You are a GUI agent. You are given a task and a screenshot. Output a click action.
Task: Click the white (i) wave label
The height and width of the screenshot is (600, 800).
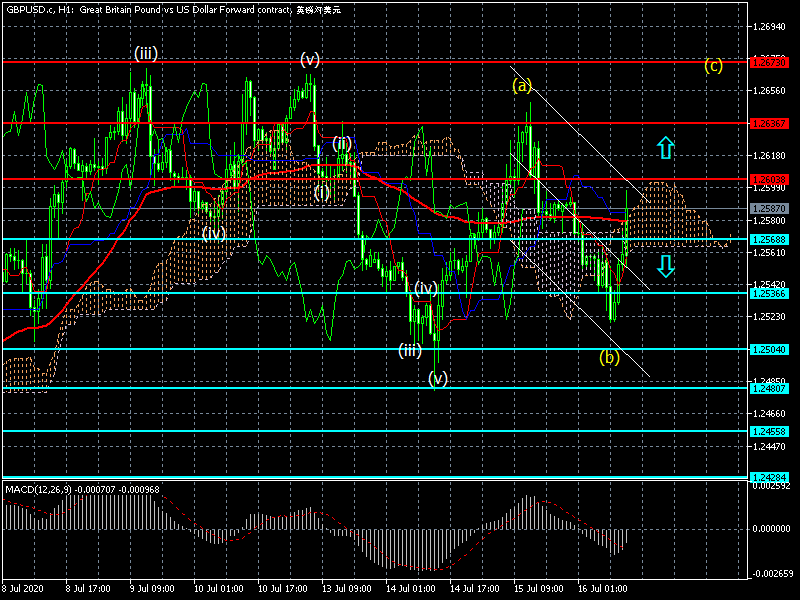322,192
